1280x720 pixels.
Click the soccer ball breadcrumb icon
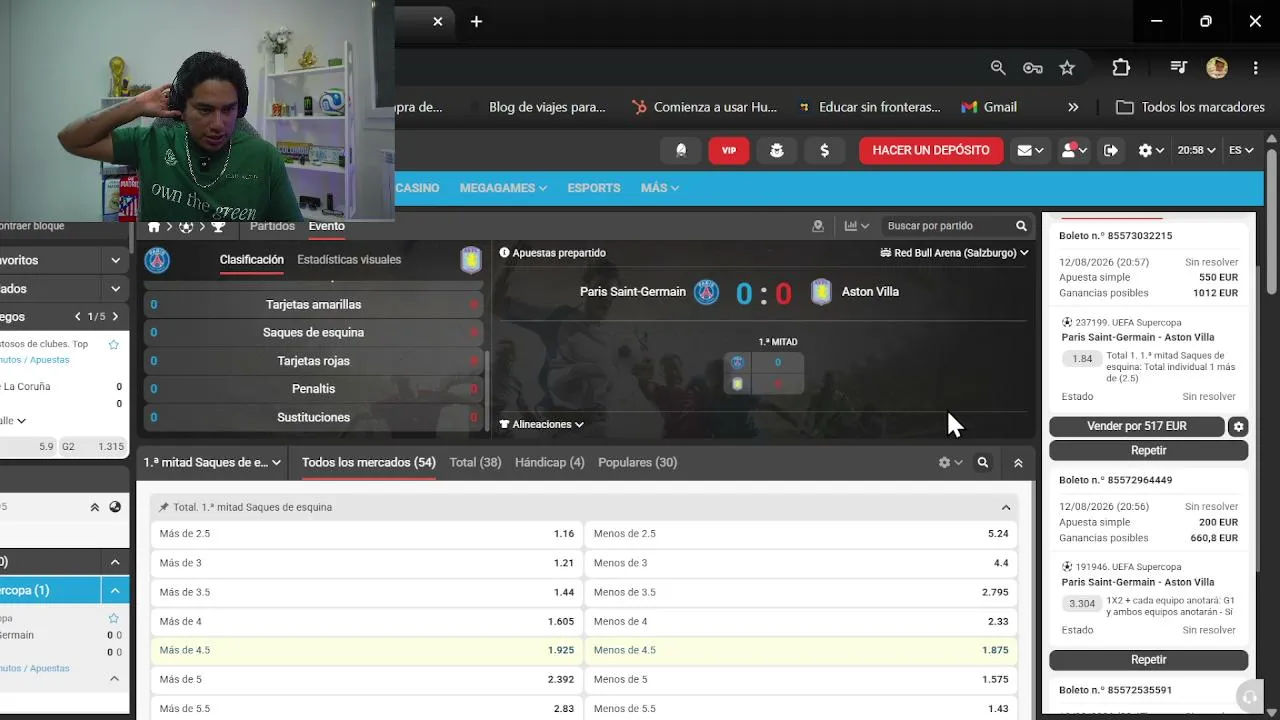click(186, 227)
